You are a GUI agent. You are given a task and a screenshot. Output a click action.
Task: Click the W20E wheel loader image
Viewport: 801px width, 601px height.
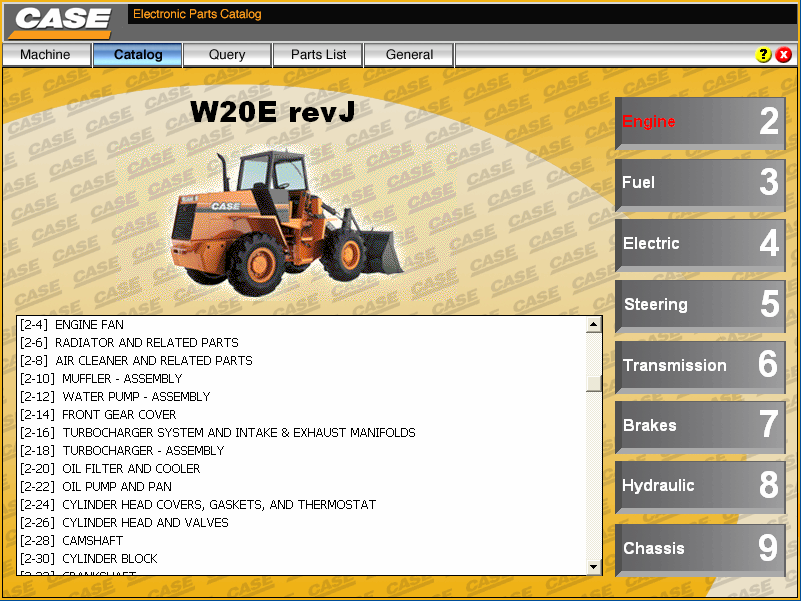pos(286,222)
